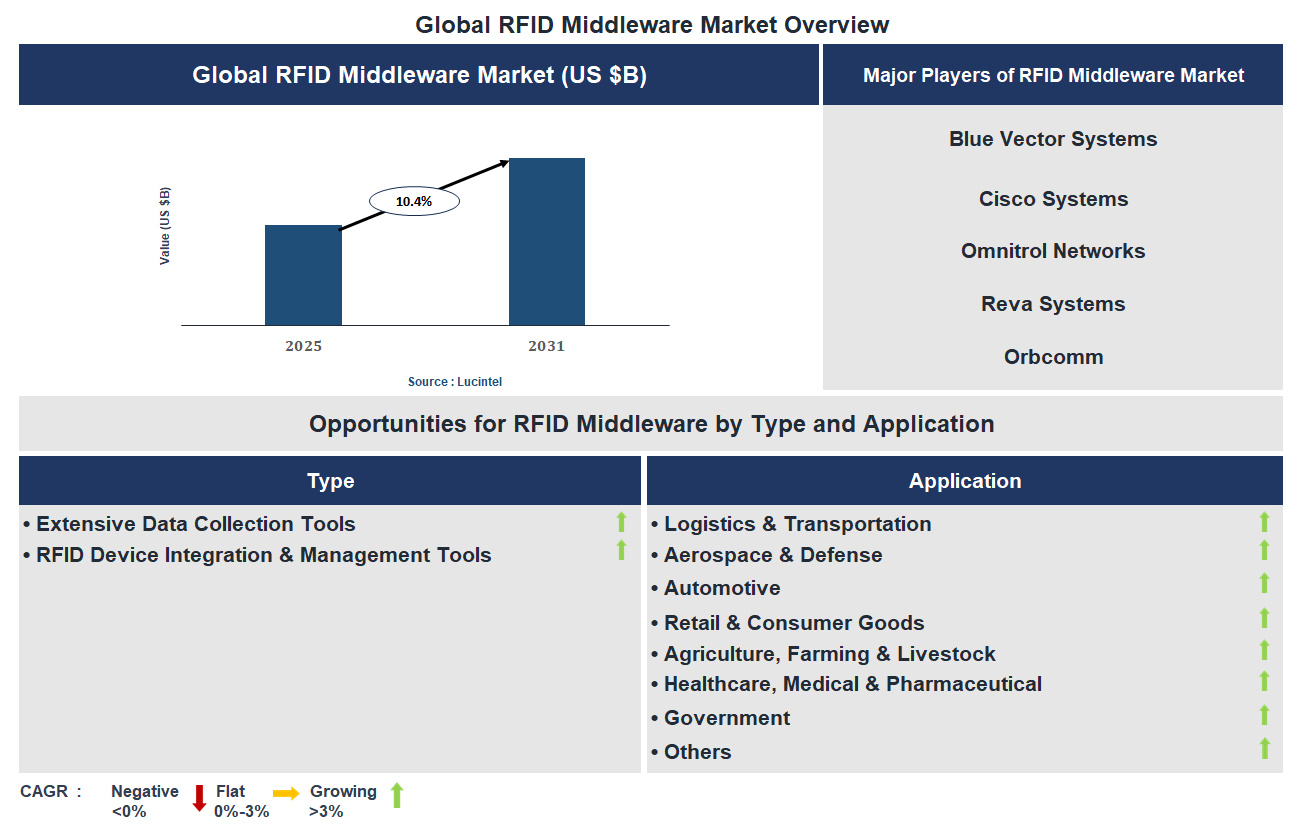Select the arrow beside RFID Device Integration & Management Tools
1299x835 pixels.
pos(621,551)
